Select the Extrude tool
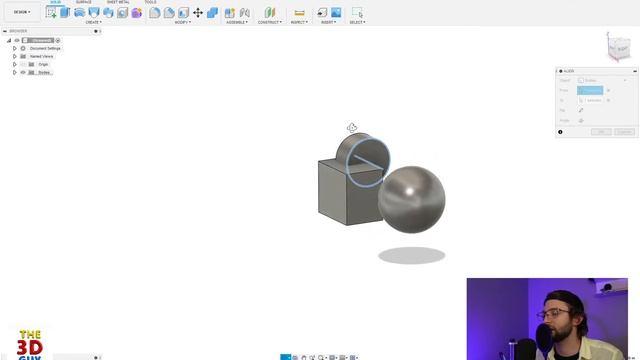Screen dimensions: 640x360 coord(65,13)
